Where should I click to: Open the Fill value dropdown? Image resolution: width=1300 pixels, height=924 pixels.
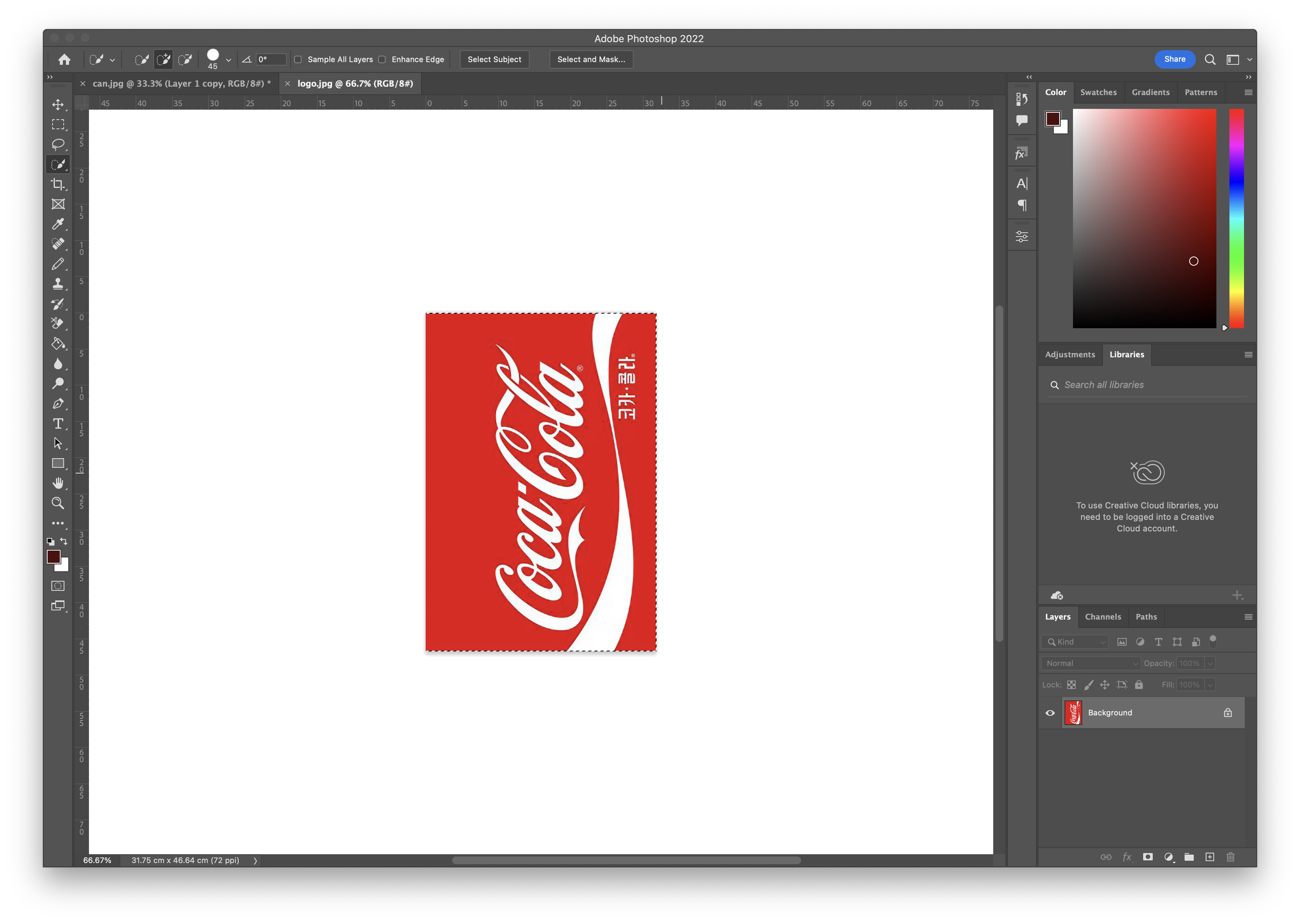pos(1210,684)
